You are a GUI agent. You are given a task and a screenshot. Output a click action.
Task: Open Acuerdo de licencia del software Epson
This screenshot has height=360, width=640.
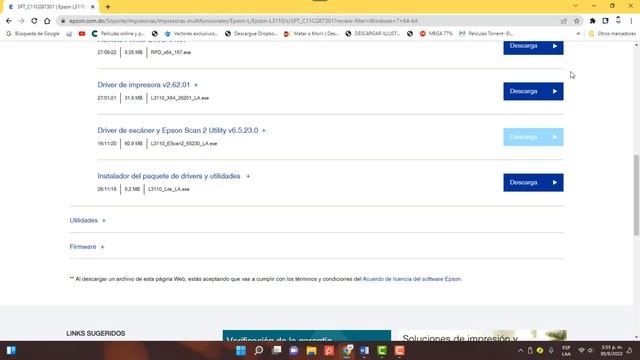point(412,279)
